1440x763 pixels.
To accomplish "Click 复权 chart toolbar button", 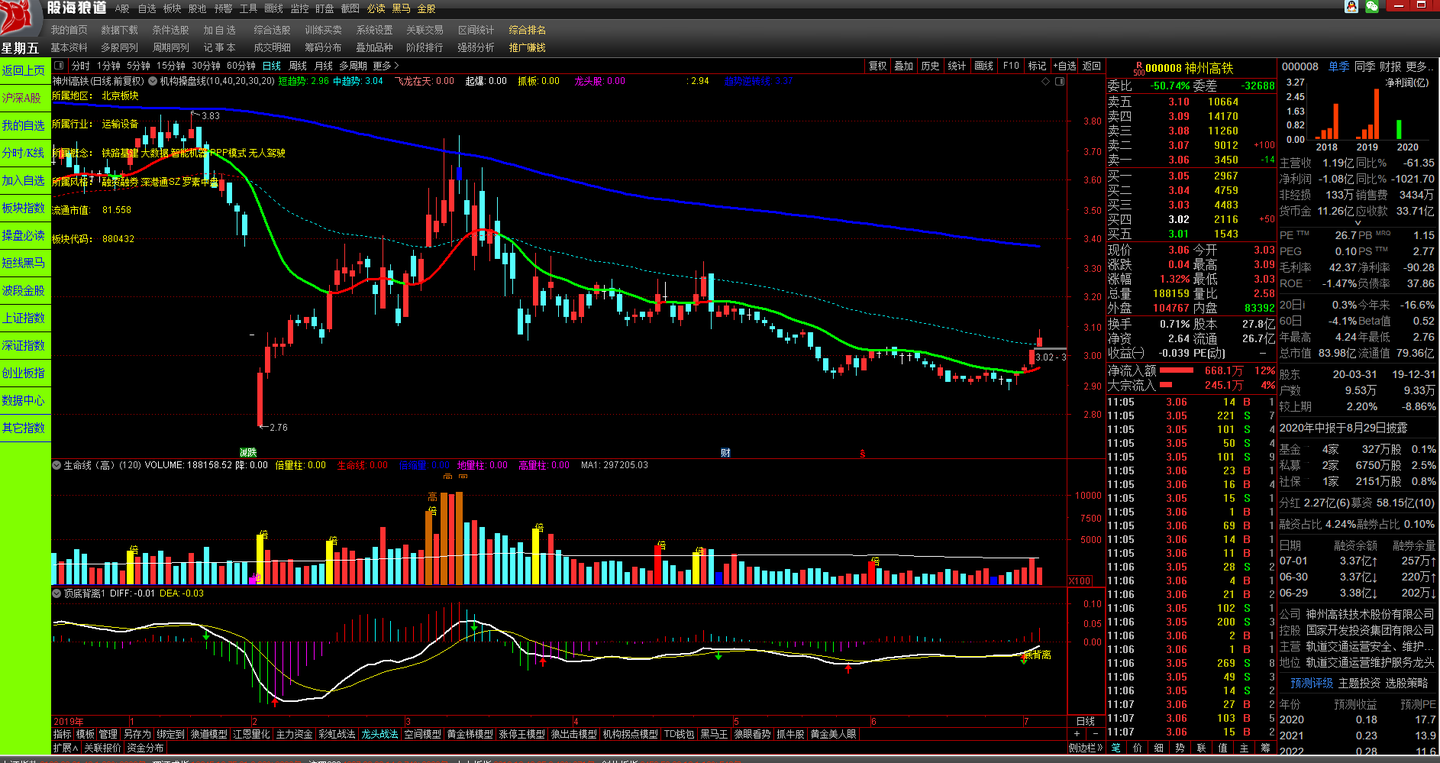I will click(877, 66).
